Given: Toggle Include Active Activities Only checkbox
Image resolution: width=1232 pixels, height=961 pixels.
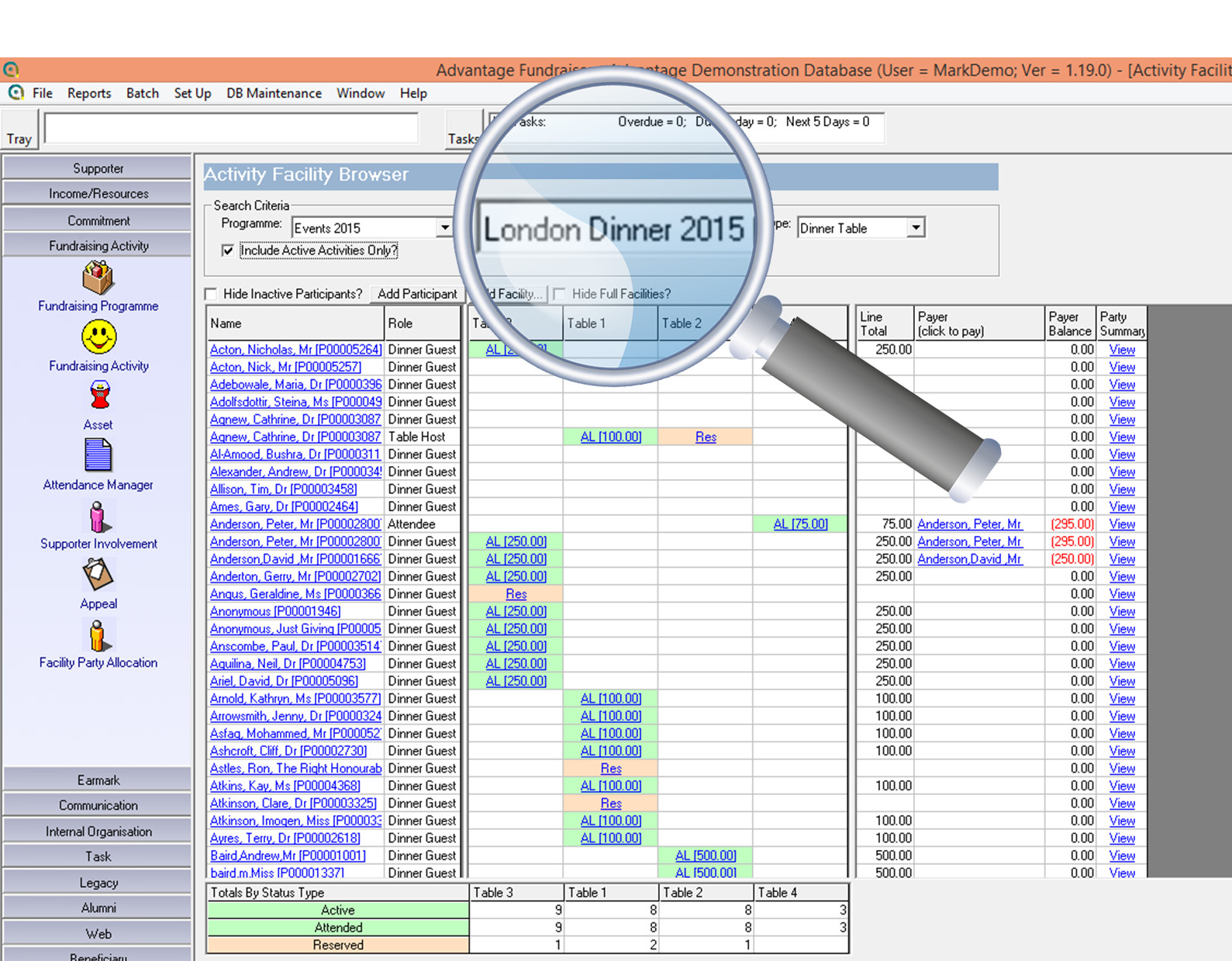Looking at the screenshot, I should pyautogui.click(x=227, y=251).
